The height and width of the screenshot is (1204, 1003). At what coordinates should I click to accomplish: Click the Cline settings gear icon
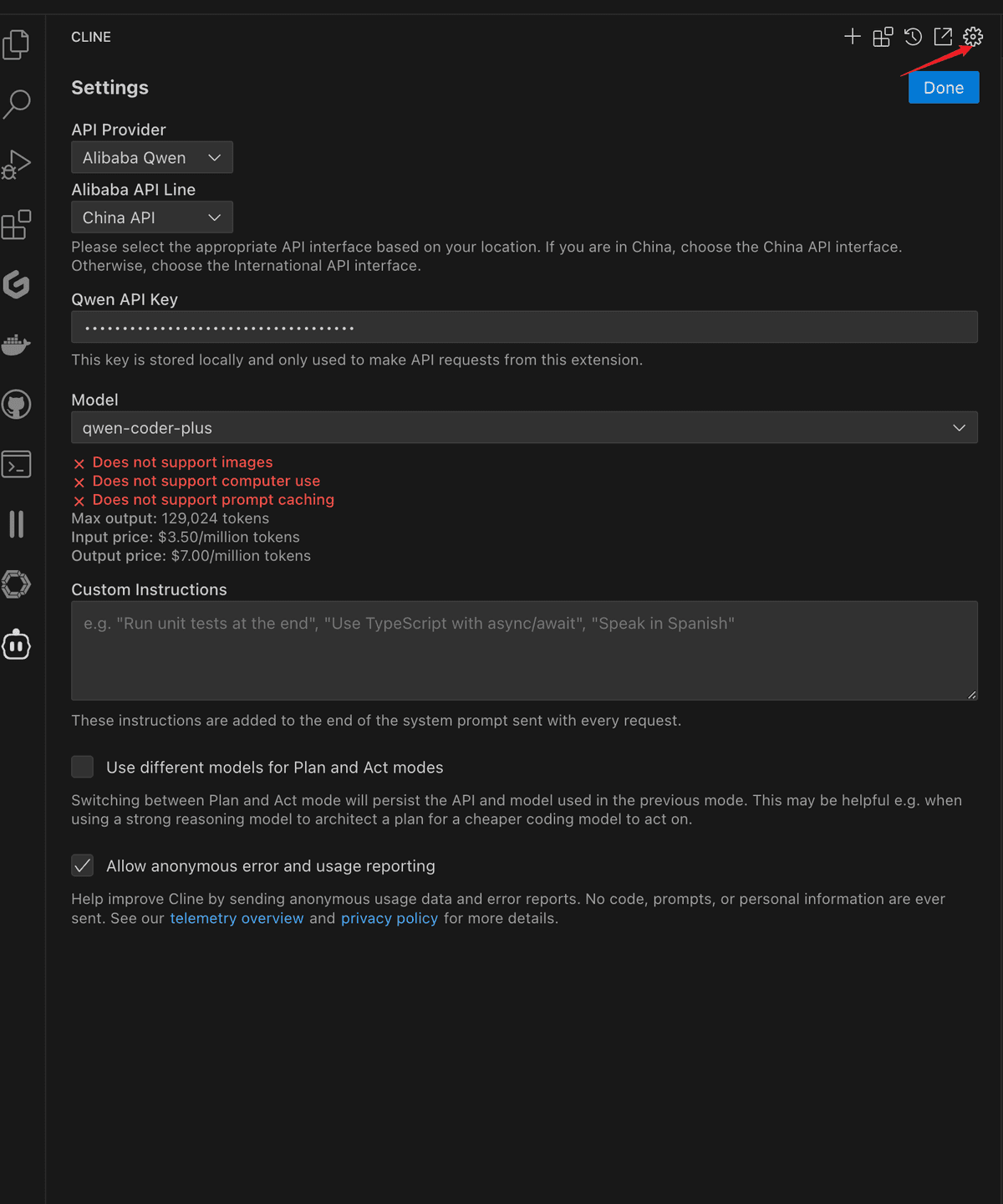point(973,37)
